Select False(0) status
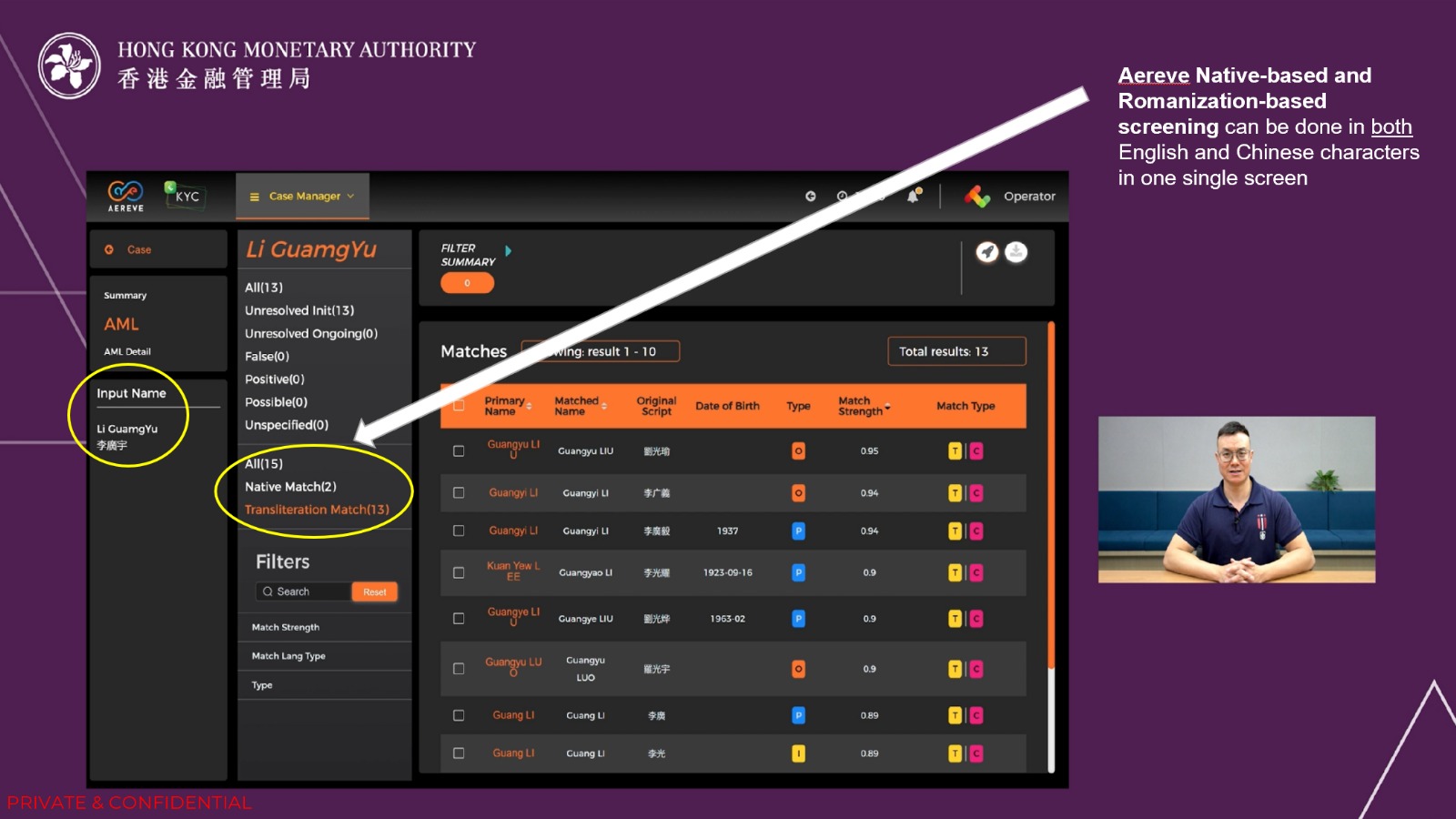 267,357
